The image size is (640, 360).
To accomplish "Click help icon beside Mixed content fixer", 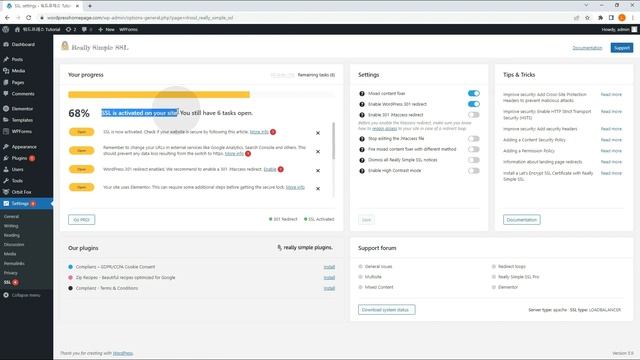I will 362,93.
